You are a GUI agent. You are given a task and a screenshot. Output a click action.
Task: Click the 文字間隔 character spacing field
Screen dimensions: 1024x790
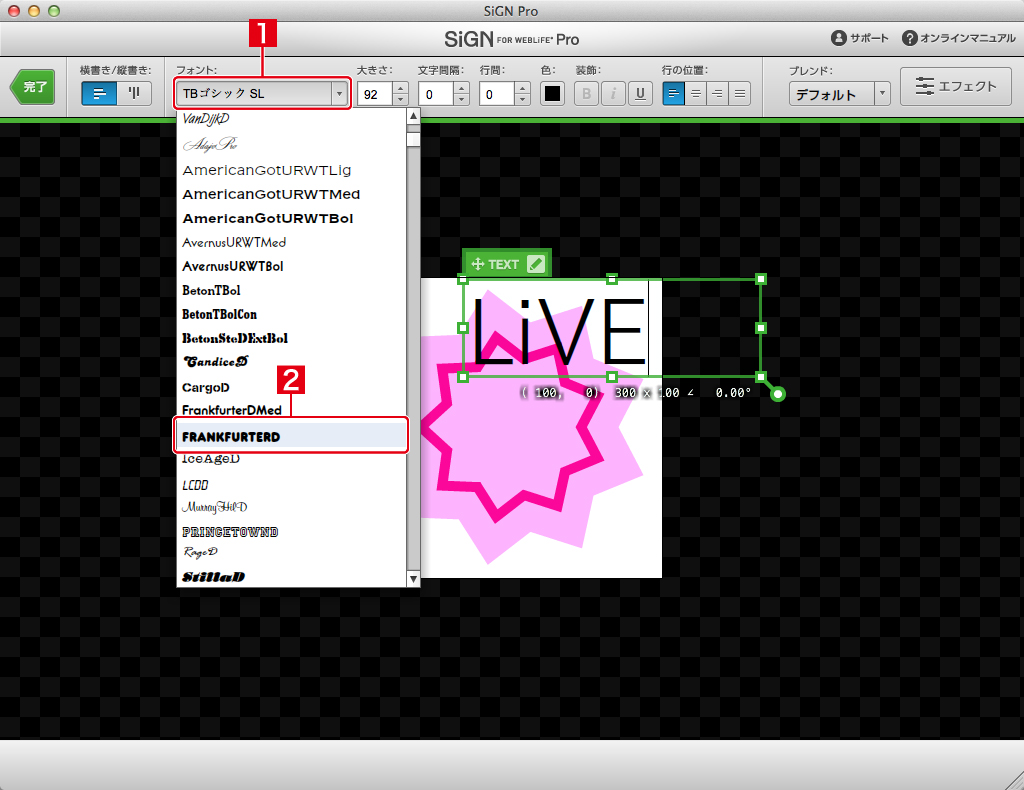(x=436, y=94)
